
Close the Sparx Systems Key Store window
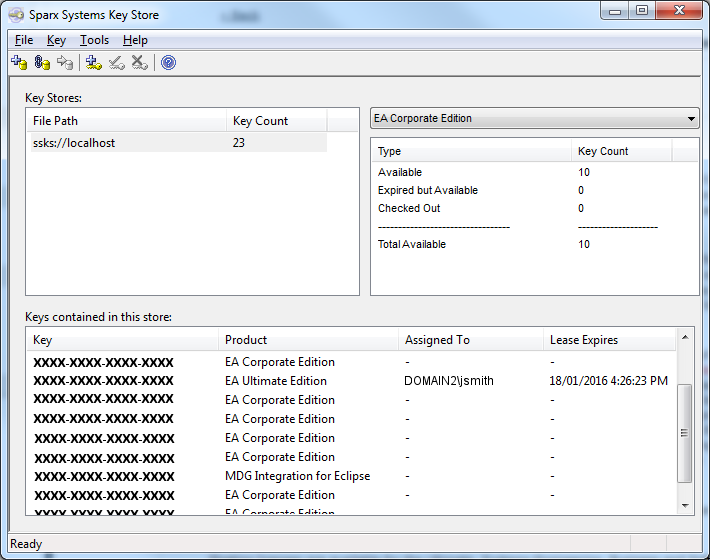point(679,11)
